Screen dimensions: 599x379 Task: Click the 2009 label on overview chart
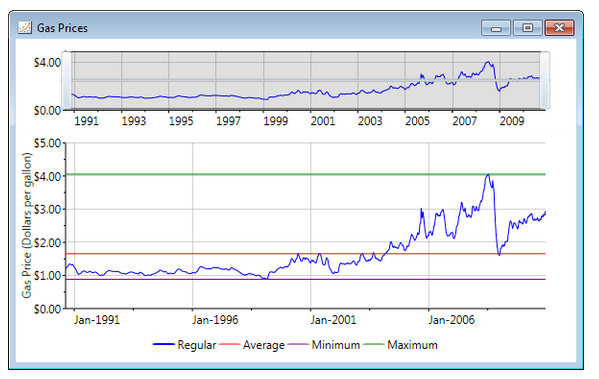[512, 121]
